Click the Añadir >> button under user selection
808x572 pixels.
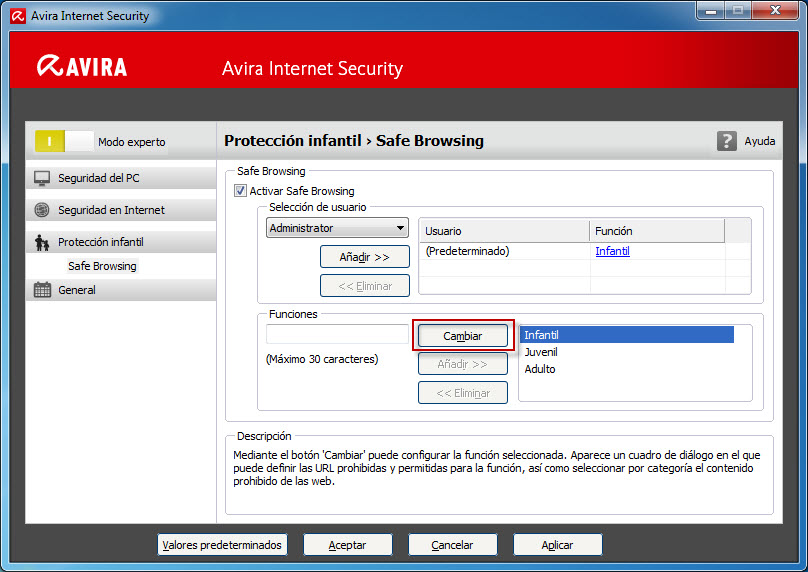point(365,257)
